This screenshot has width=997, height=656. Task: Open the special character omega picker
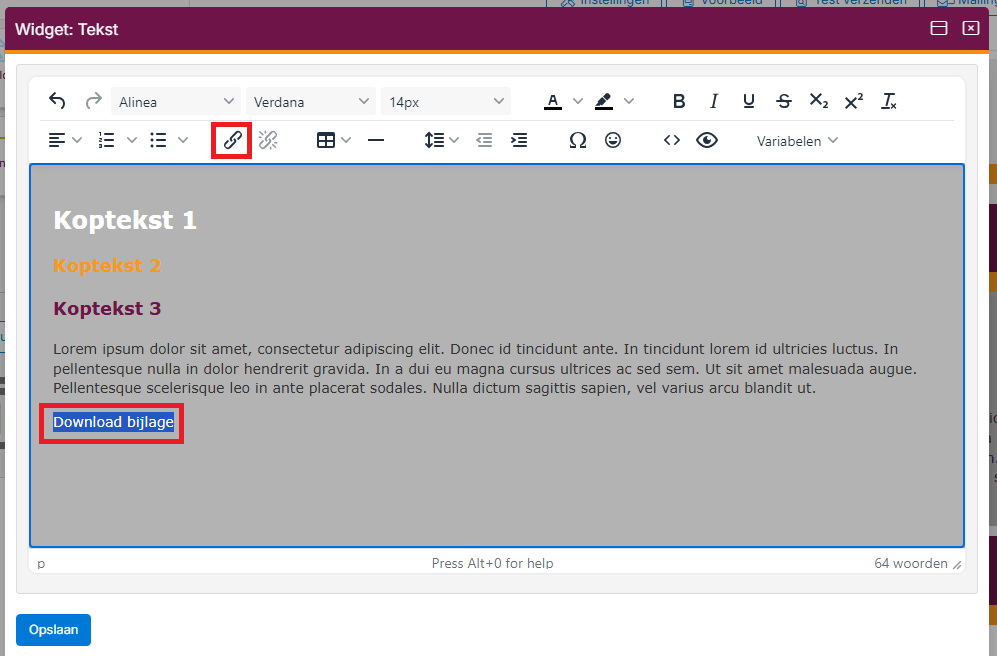(577, 140)
